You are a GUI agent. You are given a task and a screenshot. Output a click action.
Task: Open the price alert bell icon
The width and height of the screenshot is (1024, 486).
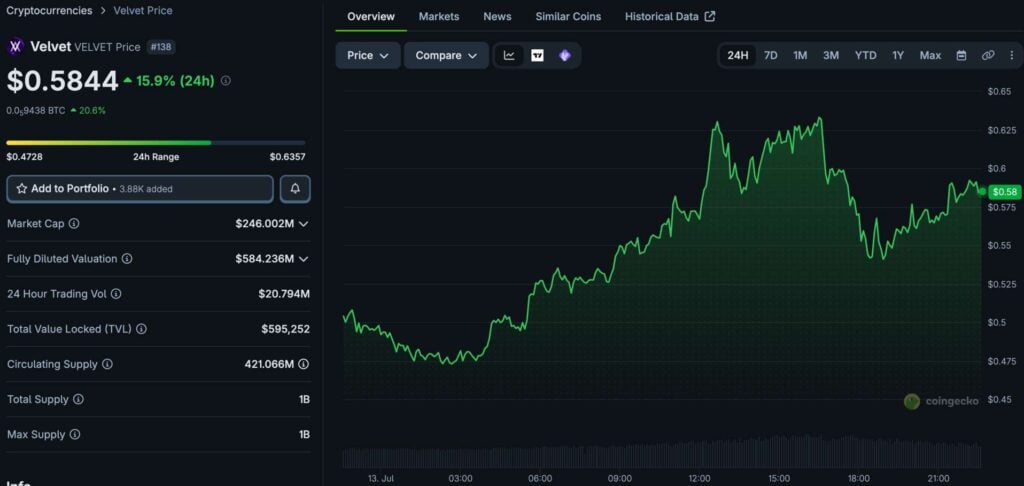click(295, 189)
